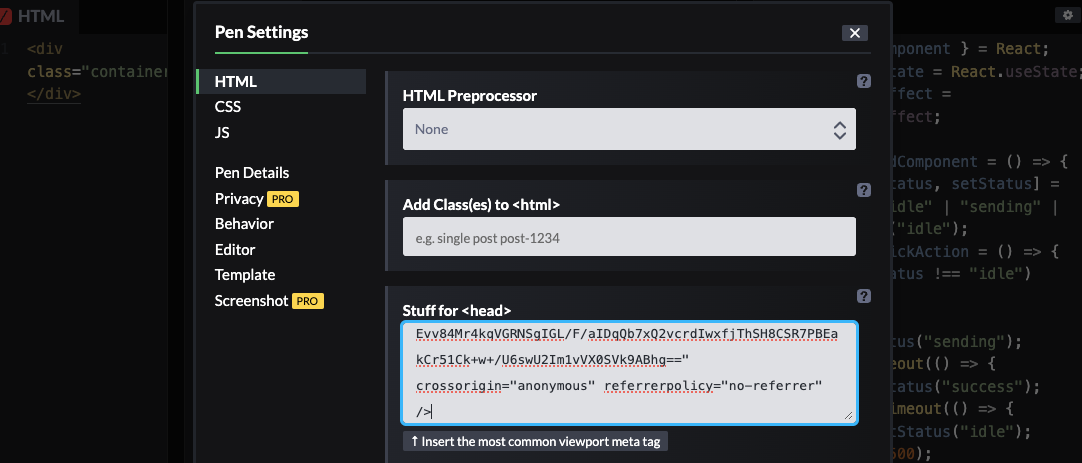This screenshot has width=1082, height=463.
Task: Open the HTML Preprocessor dropdown
Action: click(629, 129)
